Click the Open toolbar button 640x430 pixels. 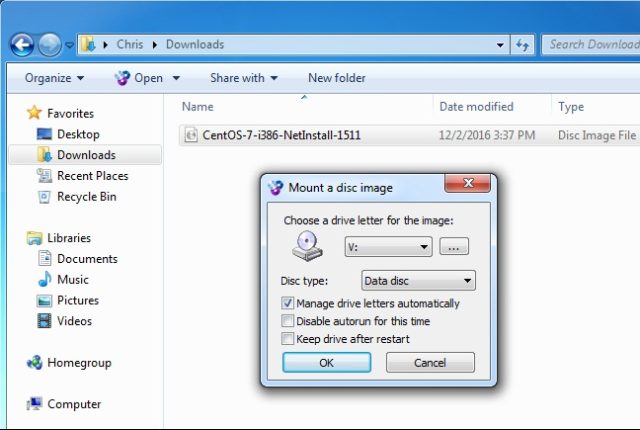pos(139,78)
